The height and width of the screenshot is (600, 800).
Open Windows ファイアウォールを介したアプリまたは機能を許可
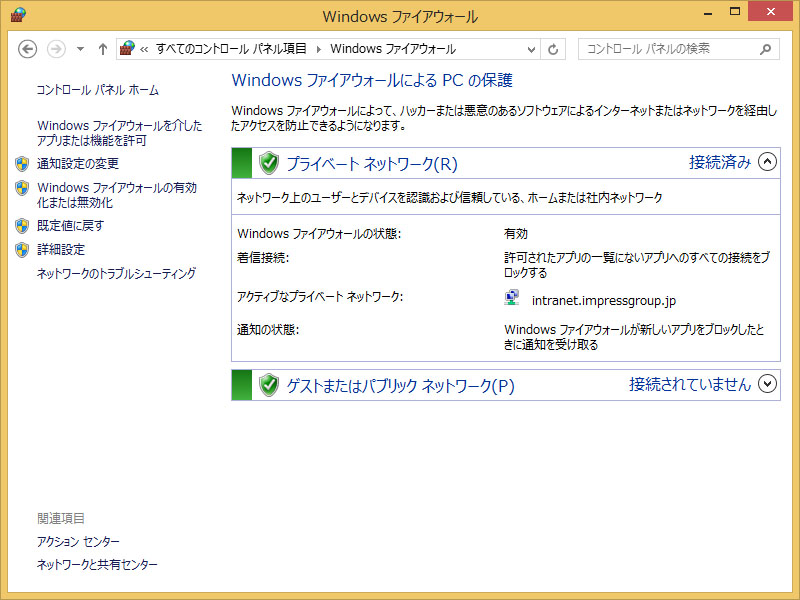click(119, 133)
